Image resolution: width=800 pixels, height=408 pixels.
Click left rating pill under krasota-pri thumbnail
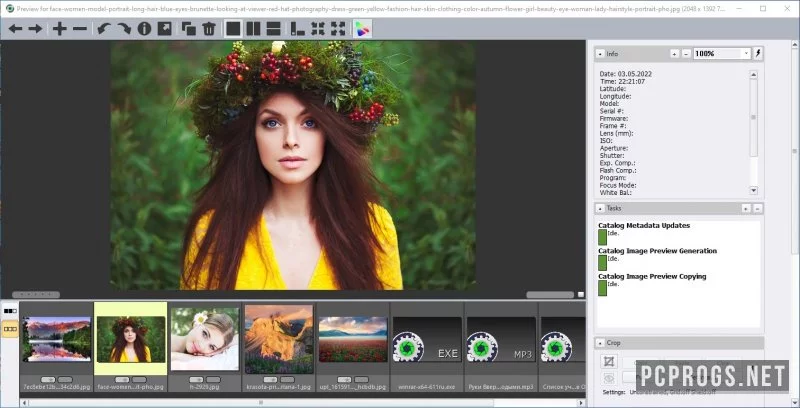(x=270, y=379)
